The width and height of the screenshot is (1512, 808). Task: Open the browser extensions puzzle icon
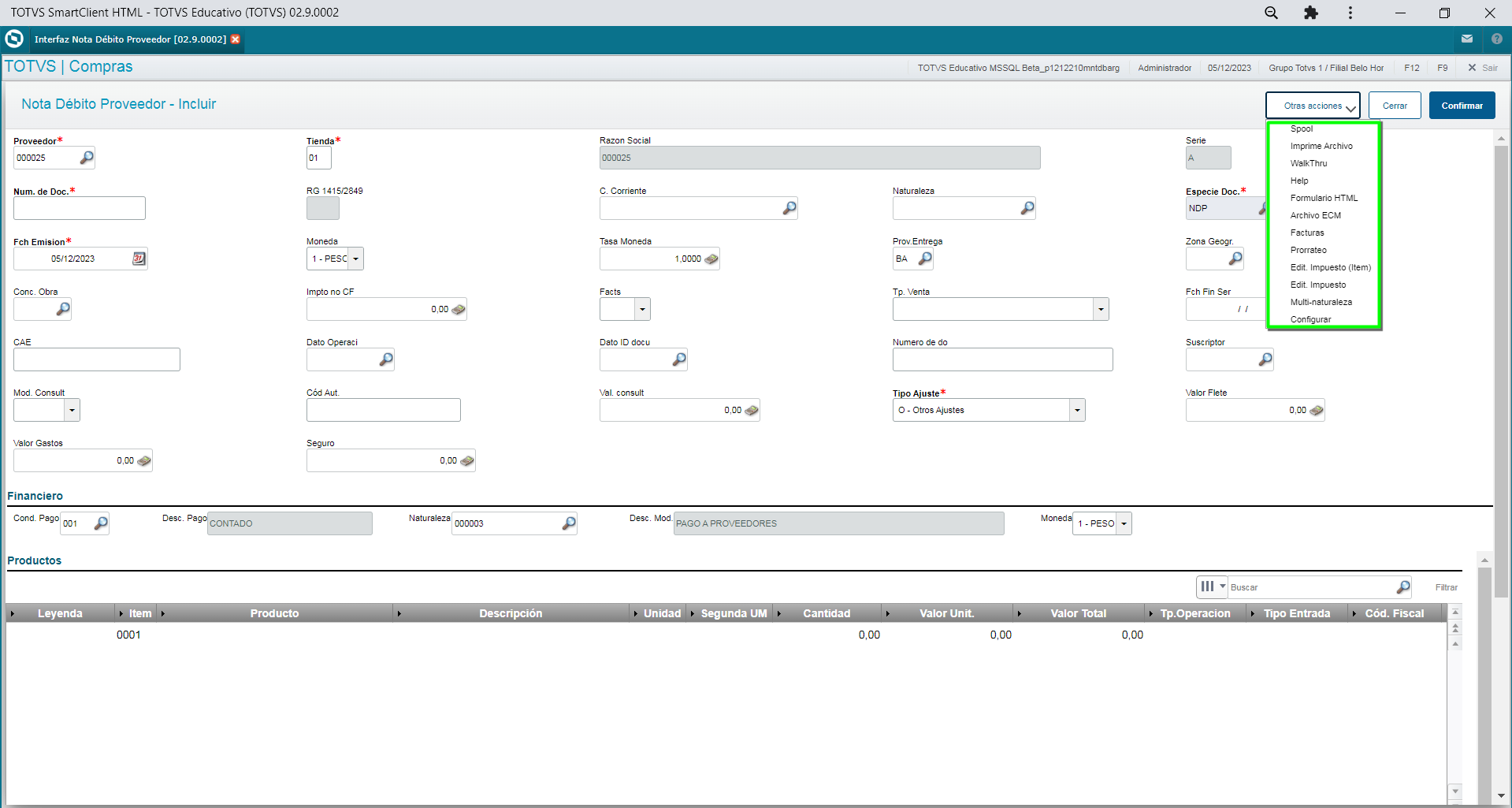tap(1311, 13)
